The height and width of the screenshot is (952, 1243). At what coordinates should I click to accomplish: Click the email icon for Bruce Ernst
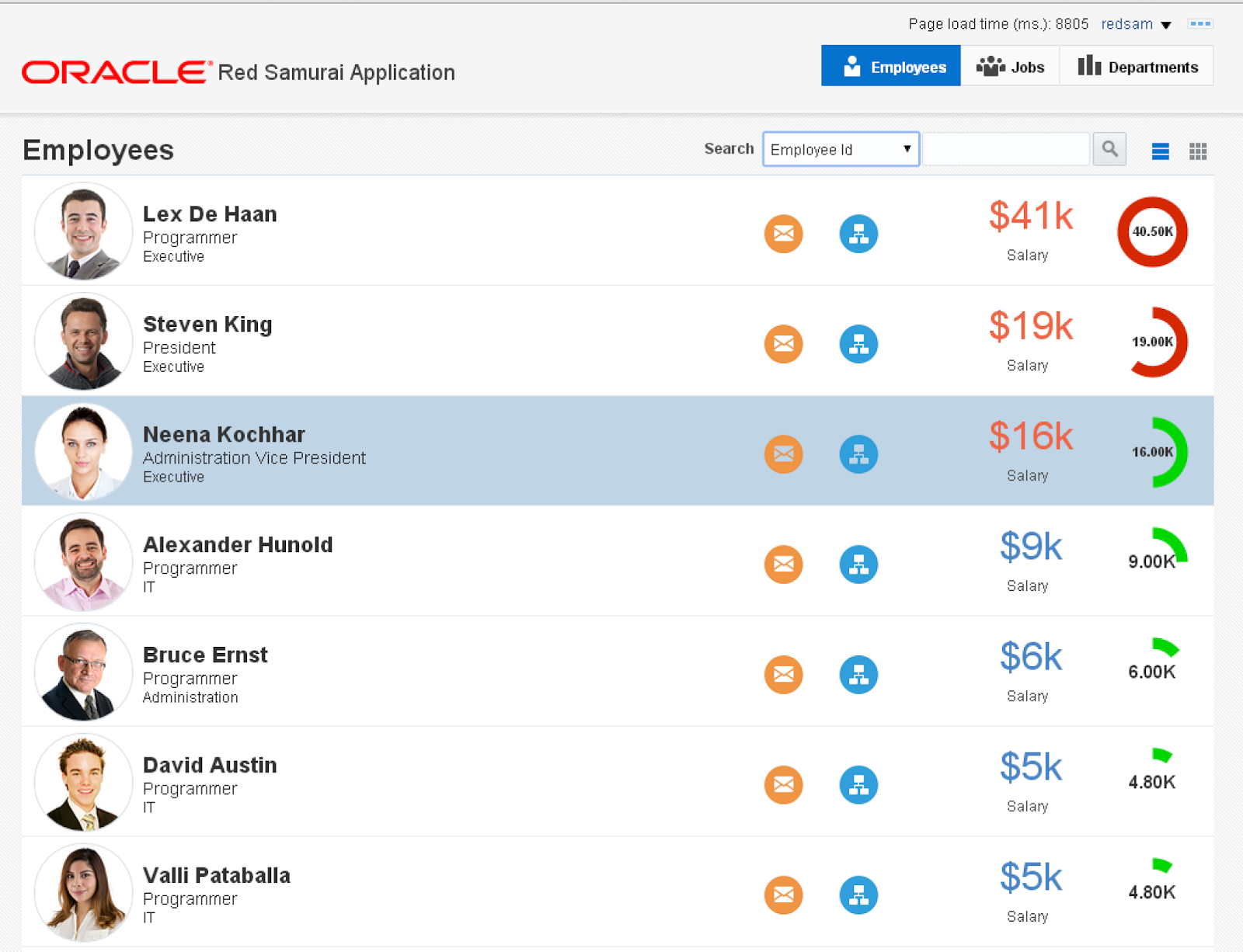[783, 675]
